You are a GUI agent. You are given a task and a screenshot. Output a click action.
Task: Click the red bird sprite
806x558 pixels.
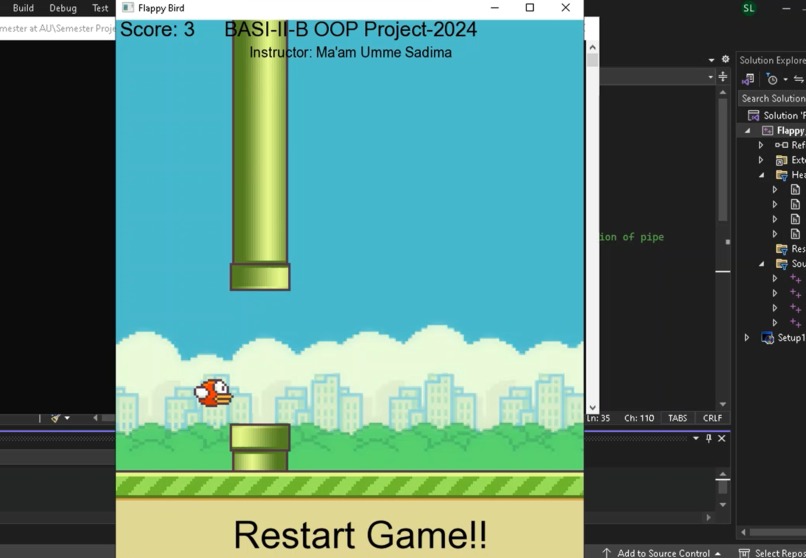click(213, 393)
